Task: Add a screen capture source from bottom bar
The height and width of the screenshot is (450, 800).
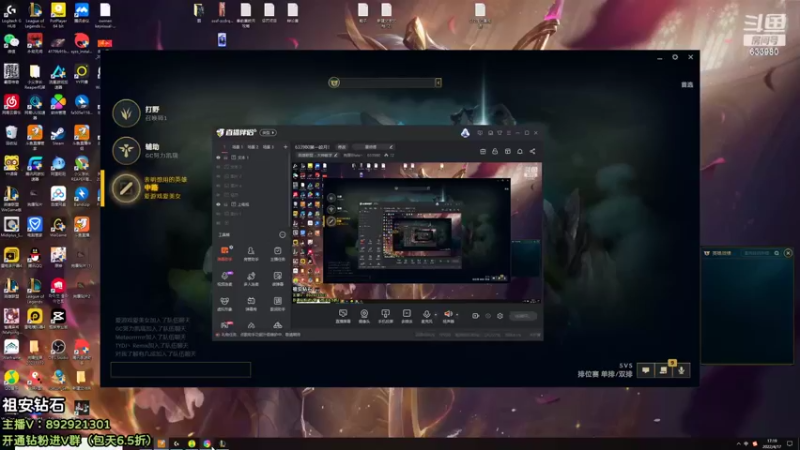Action: click(x=343, y=316)
